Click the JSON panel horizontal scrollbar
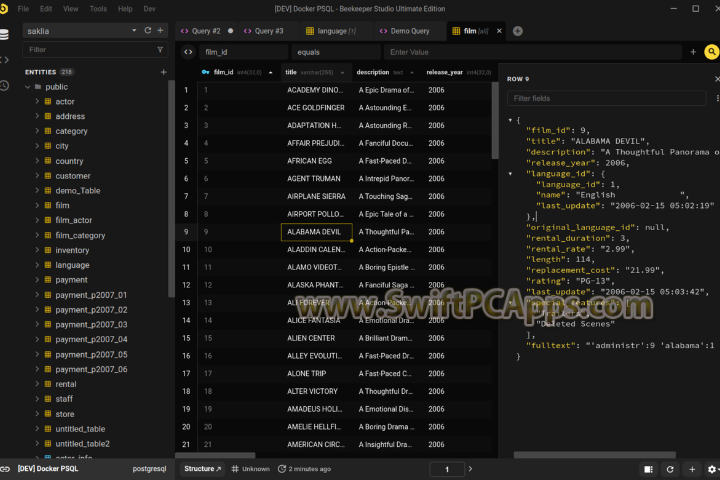This screenshot has width=720, height=480. click(x=594, y=455)
